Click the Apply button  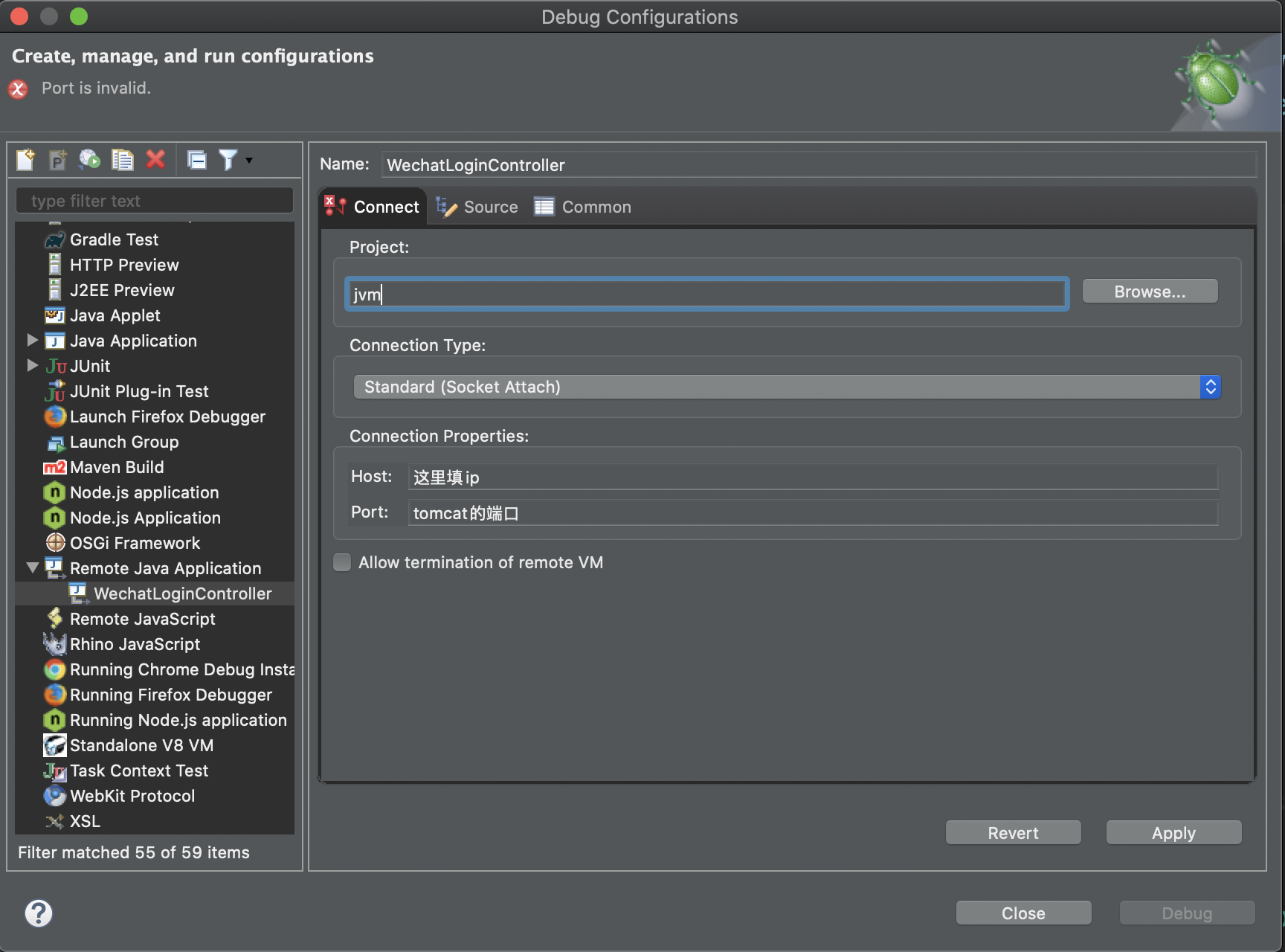1173,833
